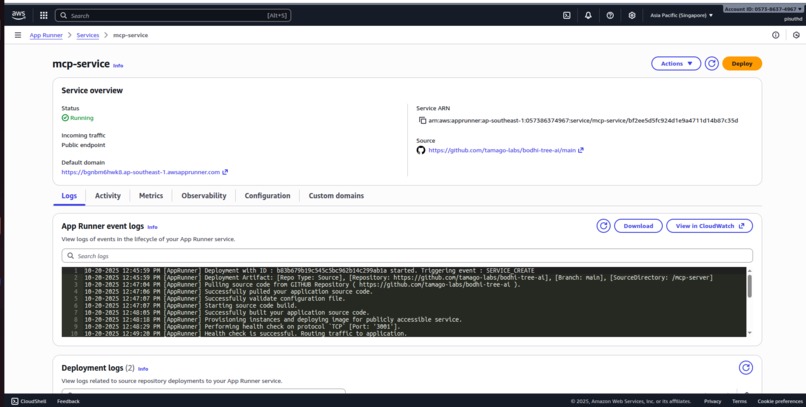Go to the Custom domains tab
The image size is (806, 407).
(336, 196)
